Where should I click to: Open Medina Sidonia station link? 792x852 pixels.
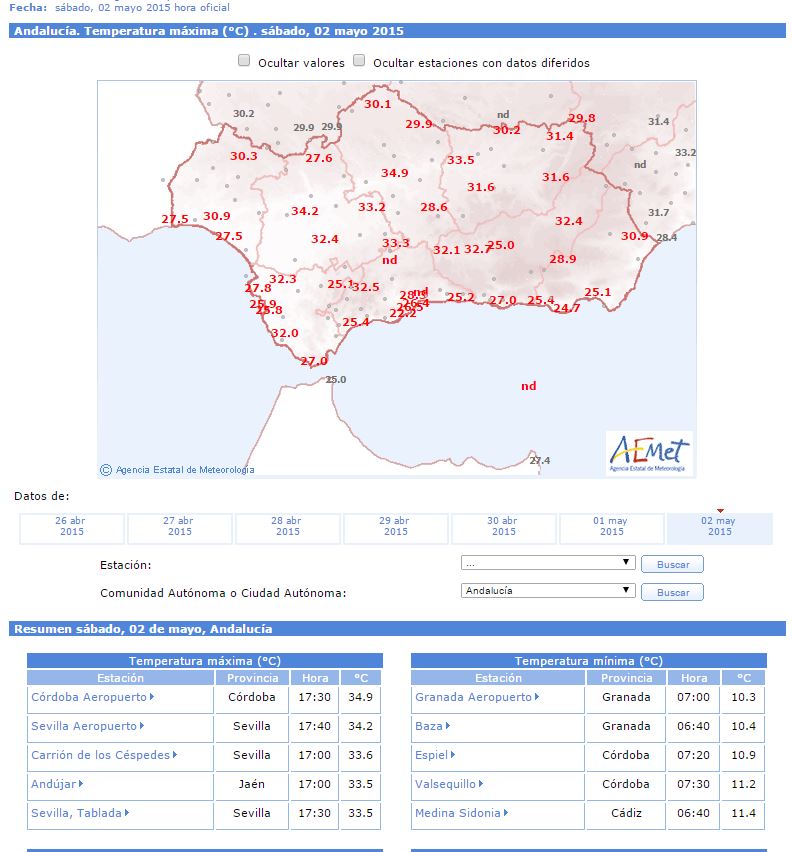[461, 813]
